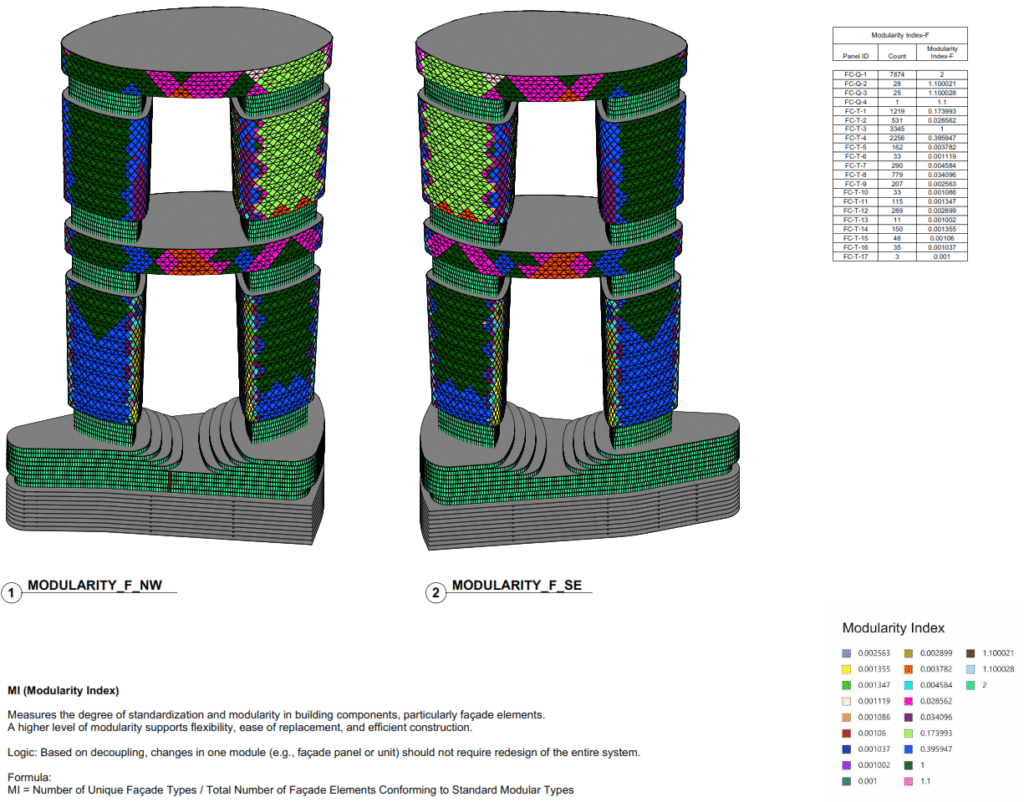Select the magenta 0.028562 legend swatch

[x=909, y=701]
